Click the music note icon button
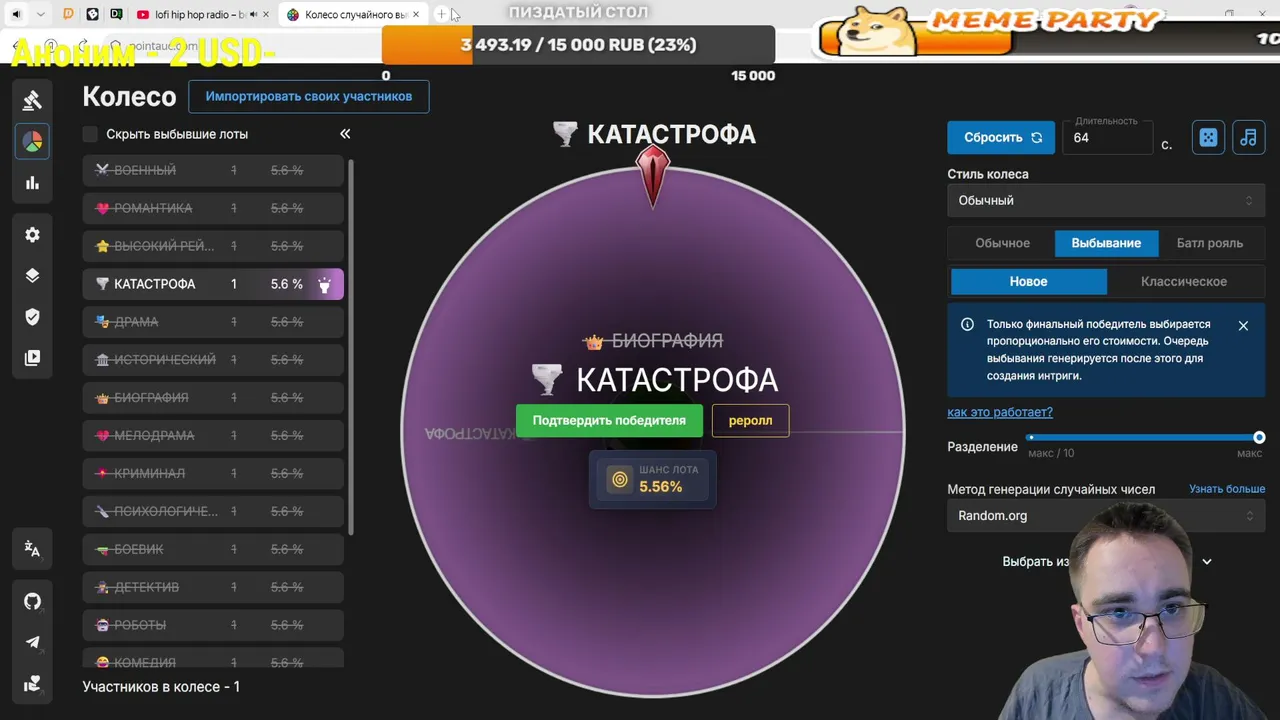The height and width of the screenshot is (720, 1280). coord(1248,137)
